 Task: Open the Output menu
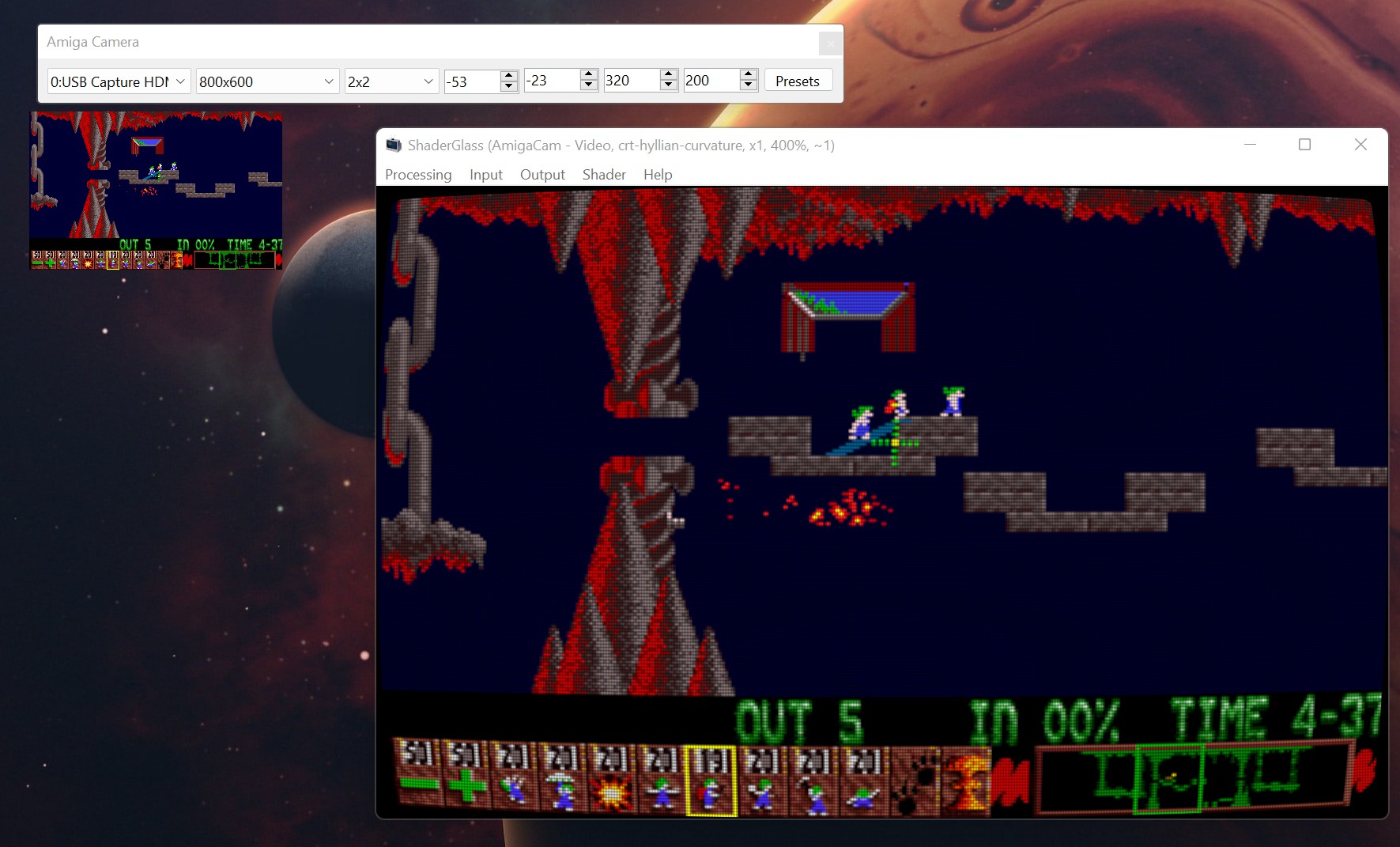pos(542,175)
